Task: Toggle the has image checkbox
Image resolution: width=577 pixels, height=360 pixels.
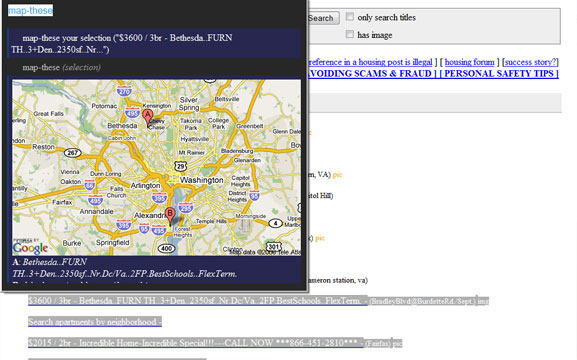Action: pos(350,34)
